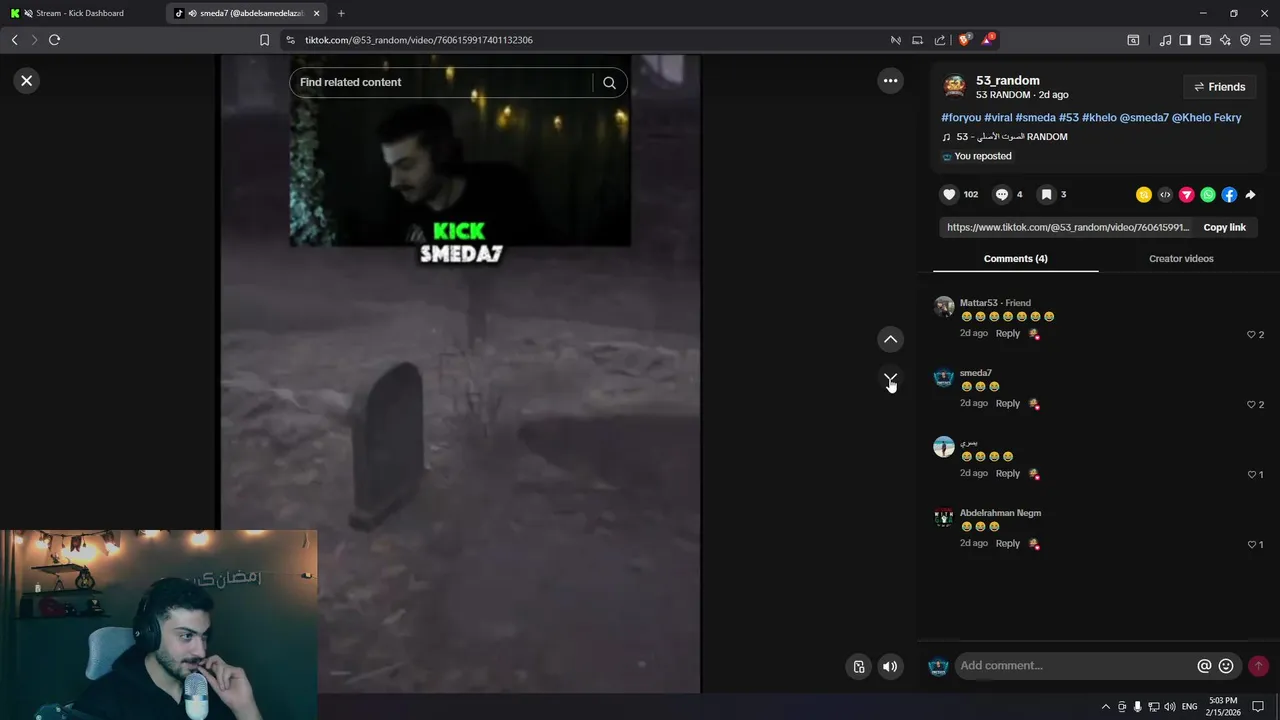Toggle the browser sidebar panel

click(x=1185, y=40)
